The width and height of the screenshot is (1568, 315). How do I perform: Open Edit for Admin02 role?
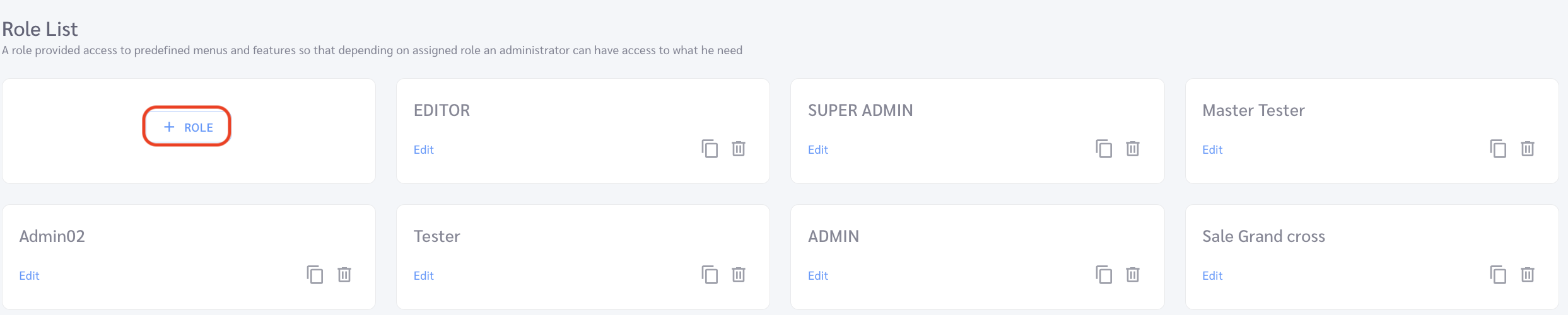29,275
